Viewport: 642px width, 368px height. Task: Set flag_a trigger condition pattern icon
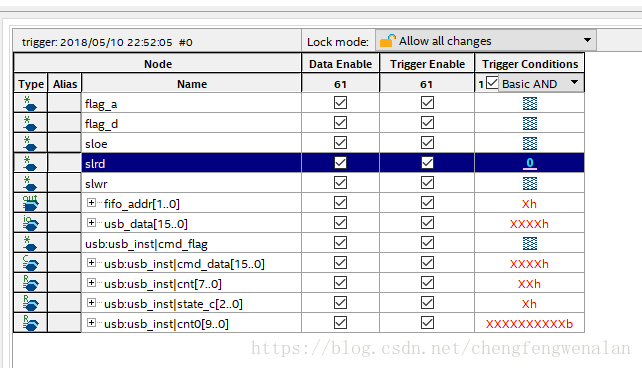pyautogui.click(x=530, y=104)
